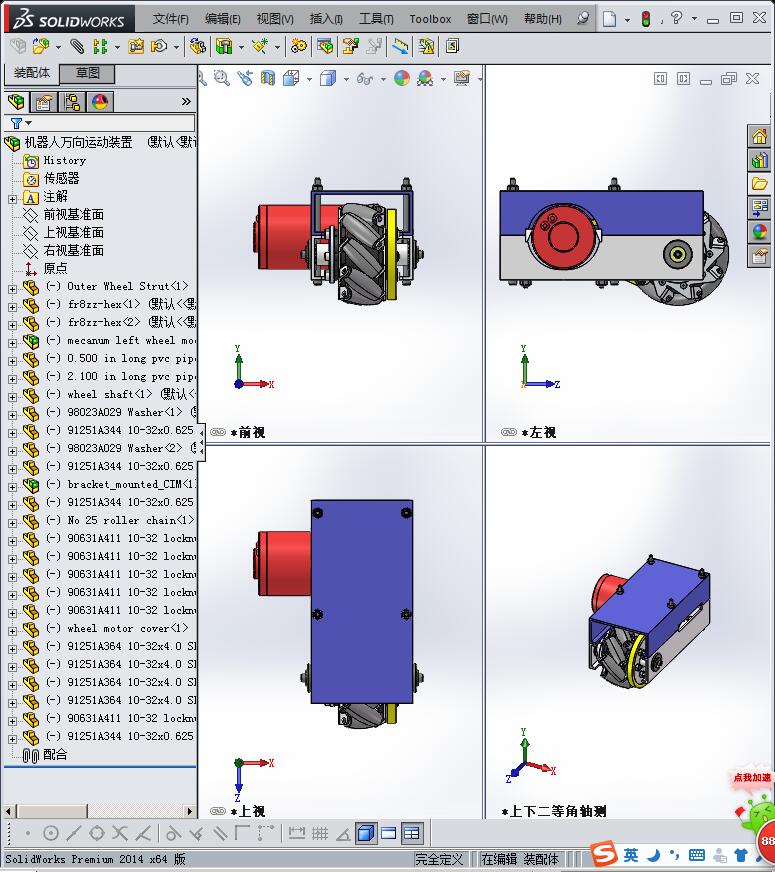Toggle the view link icon beside 上视
775x872 pixels.
(218, 811)
